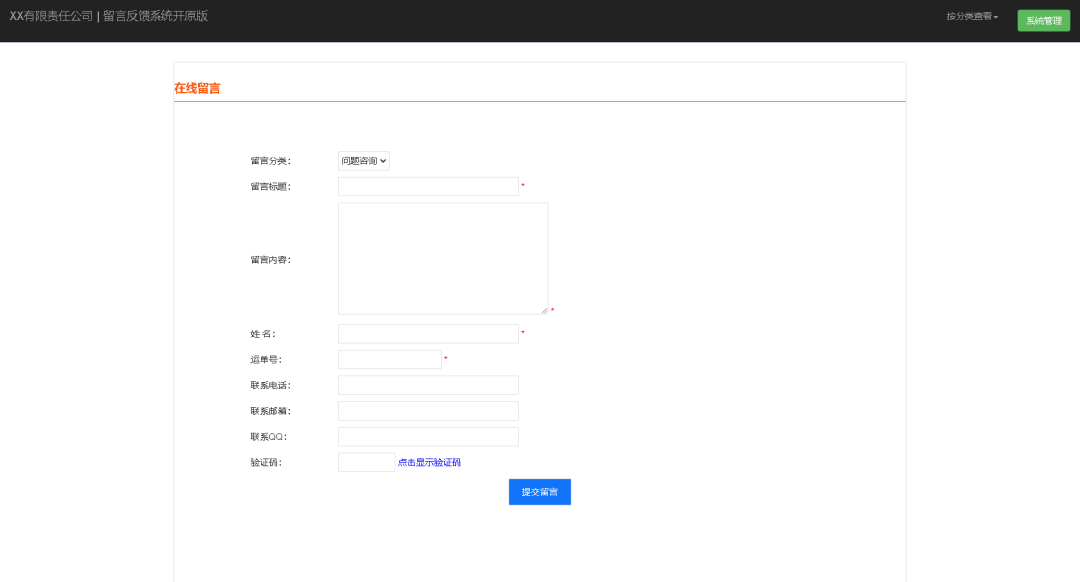Grab the 留言内容 textarea resize handle

pos(544,310)
